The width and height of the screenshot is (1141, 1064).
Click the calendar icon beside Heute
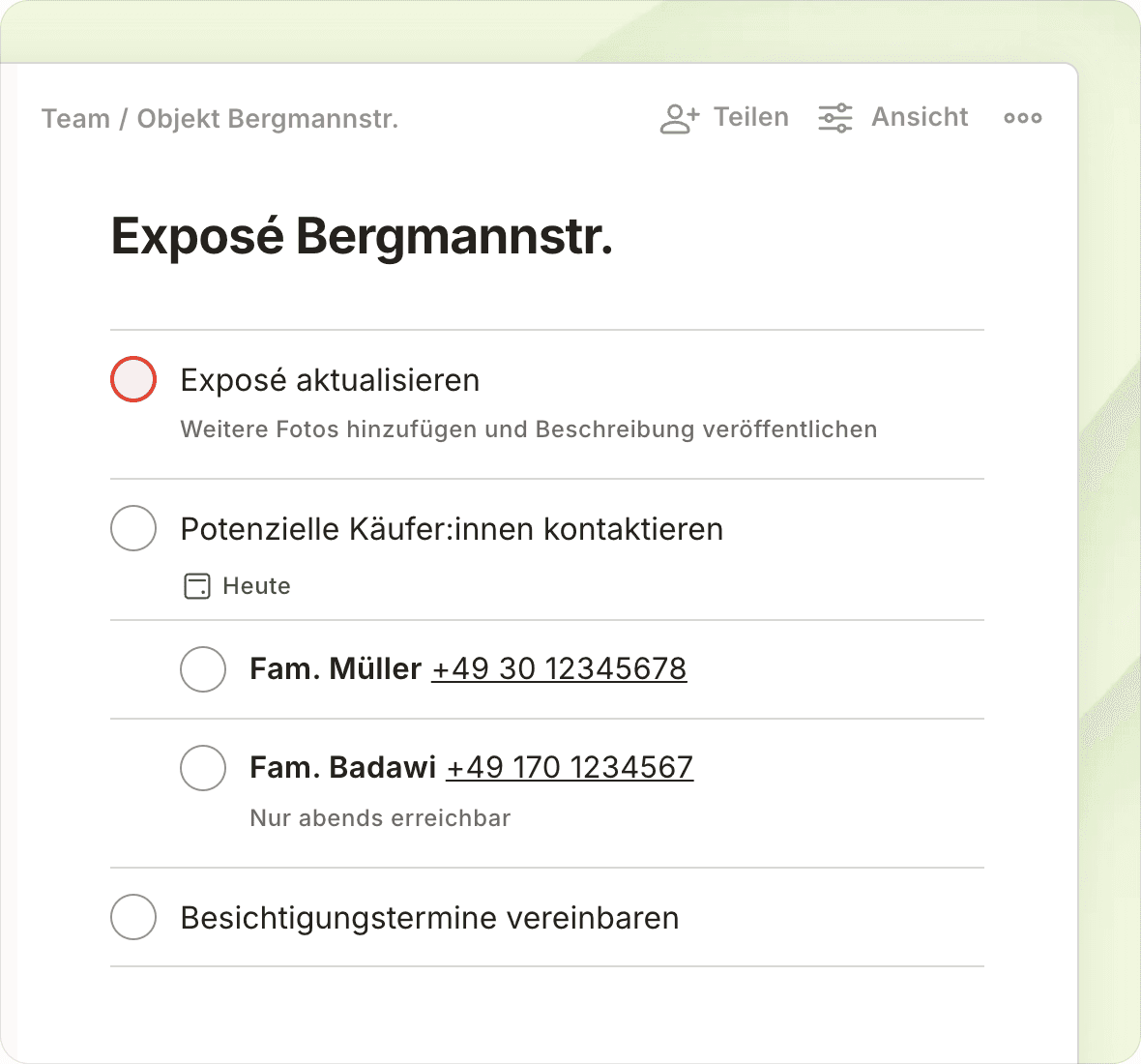point(197,586)
